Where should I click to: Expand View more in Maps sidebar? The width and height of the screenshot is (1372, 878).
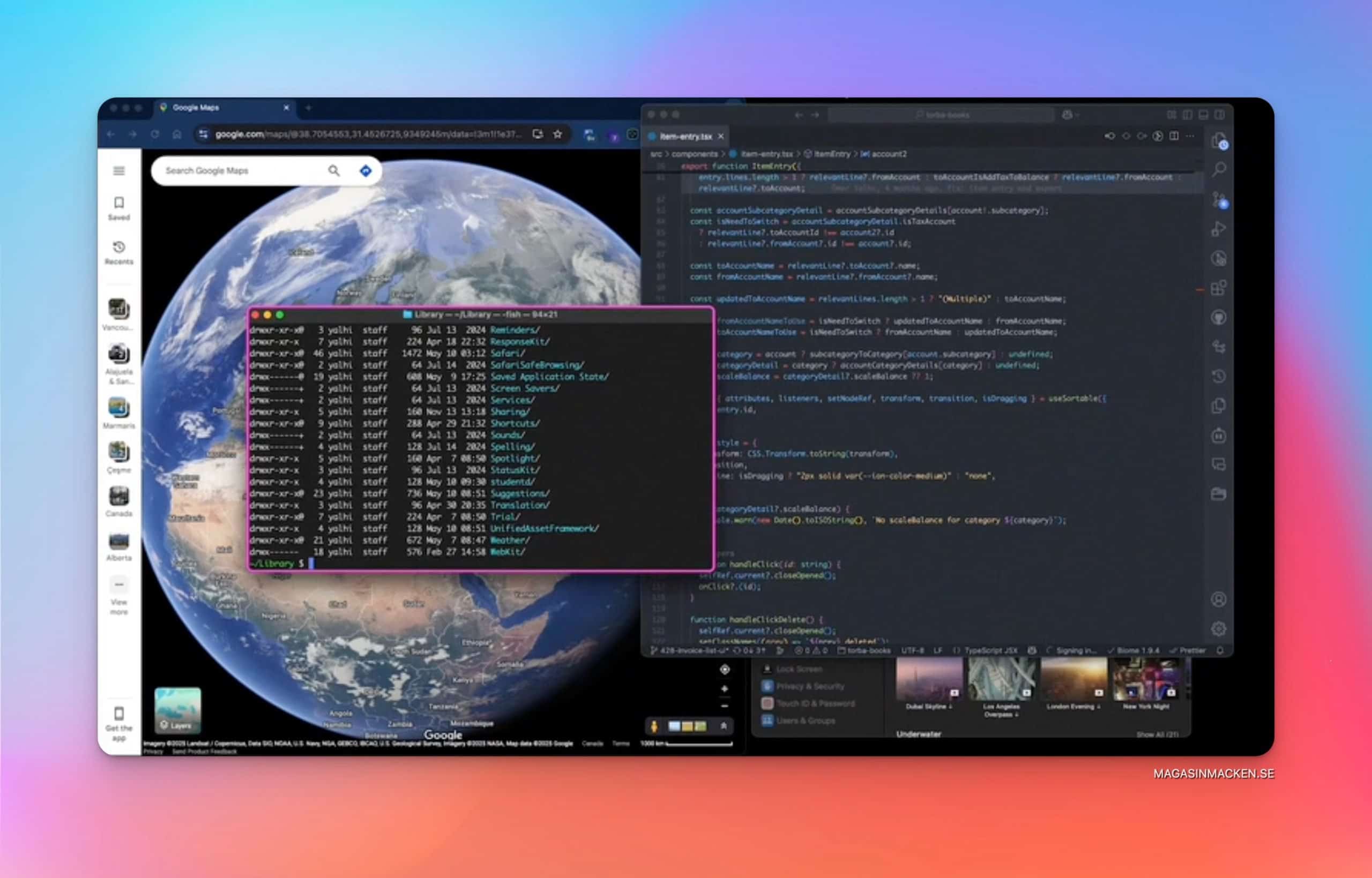[x=118, y=596]
